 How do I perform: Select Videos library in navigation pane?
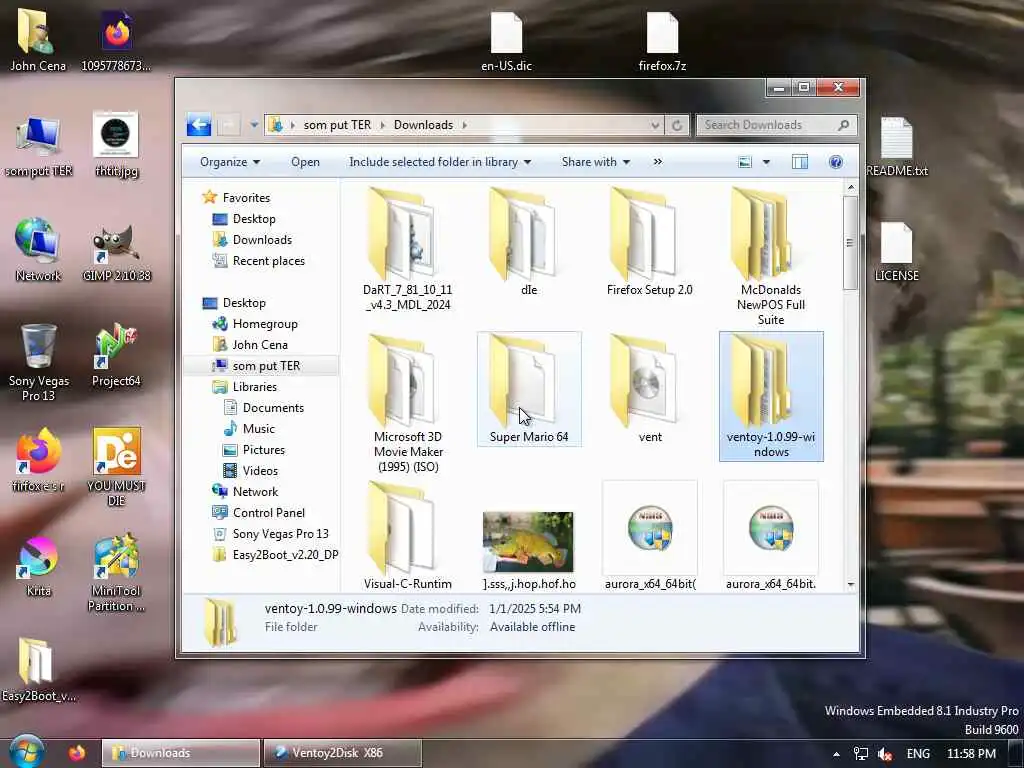260,470
